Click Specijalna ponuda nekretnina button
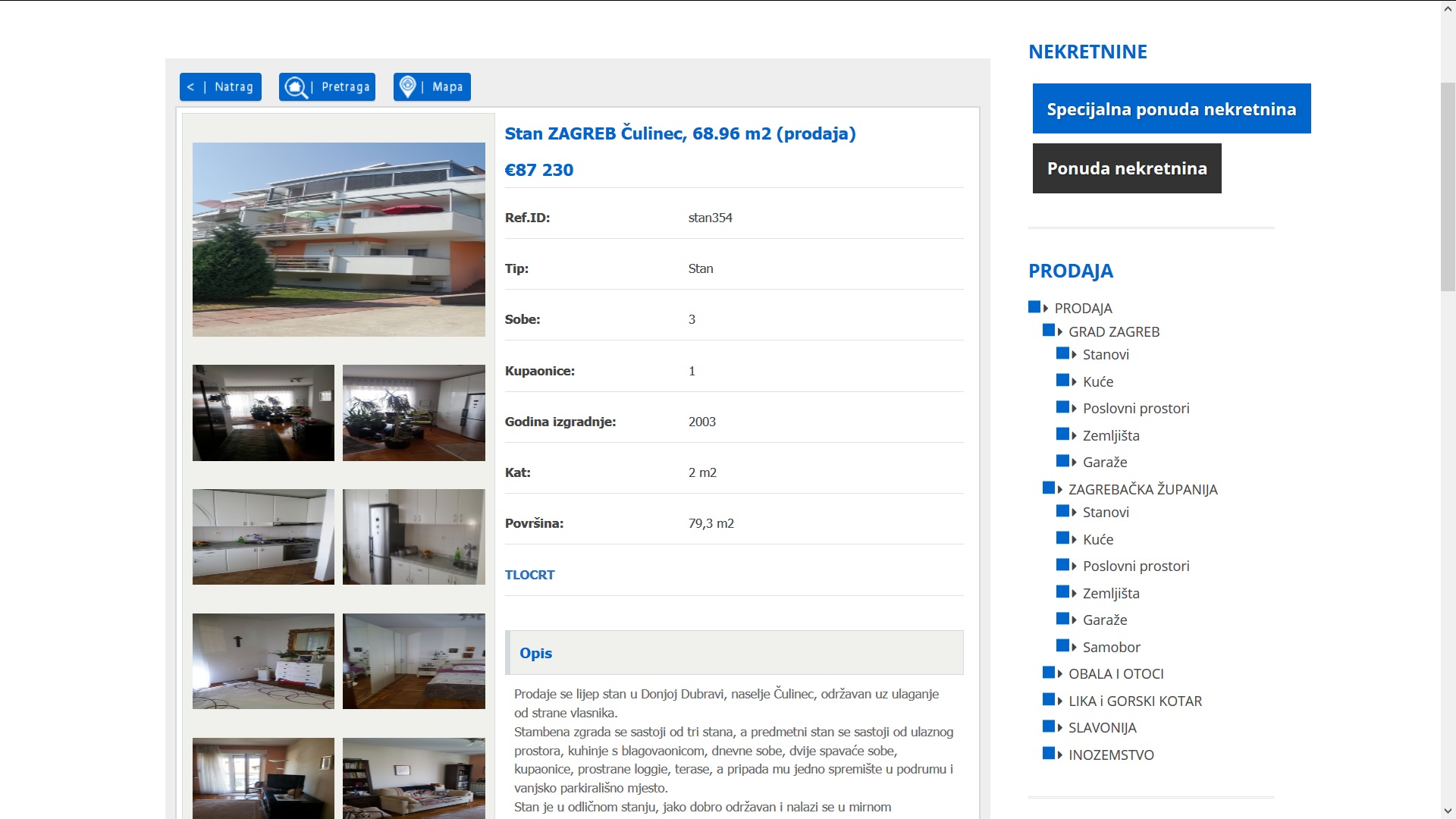This screenshot has height=819, width=1456. pyautogui.click(x=1172, y=108)
